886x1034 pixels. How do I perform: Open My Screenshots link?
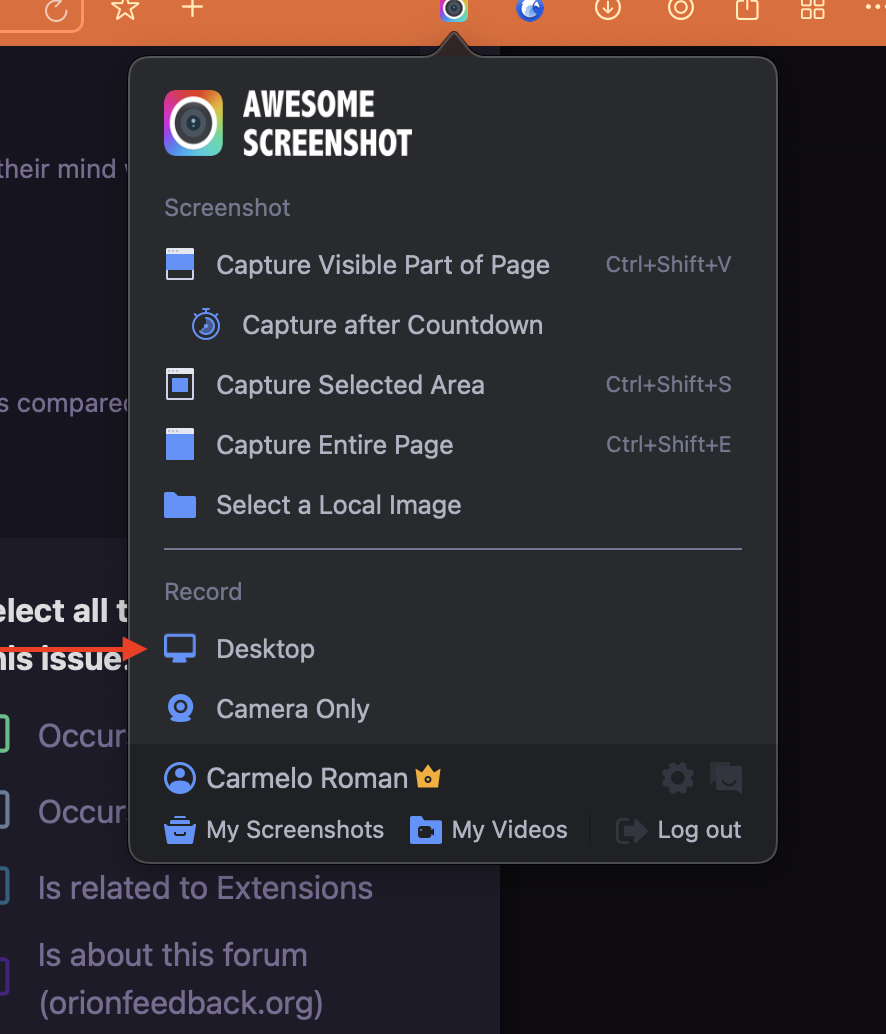pos(275,830)
